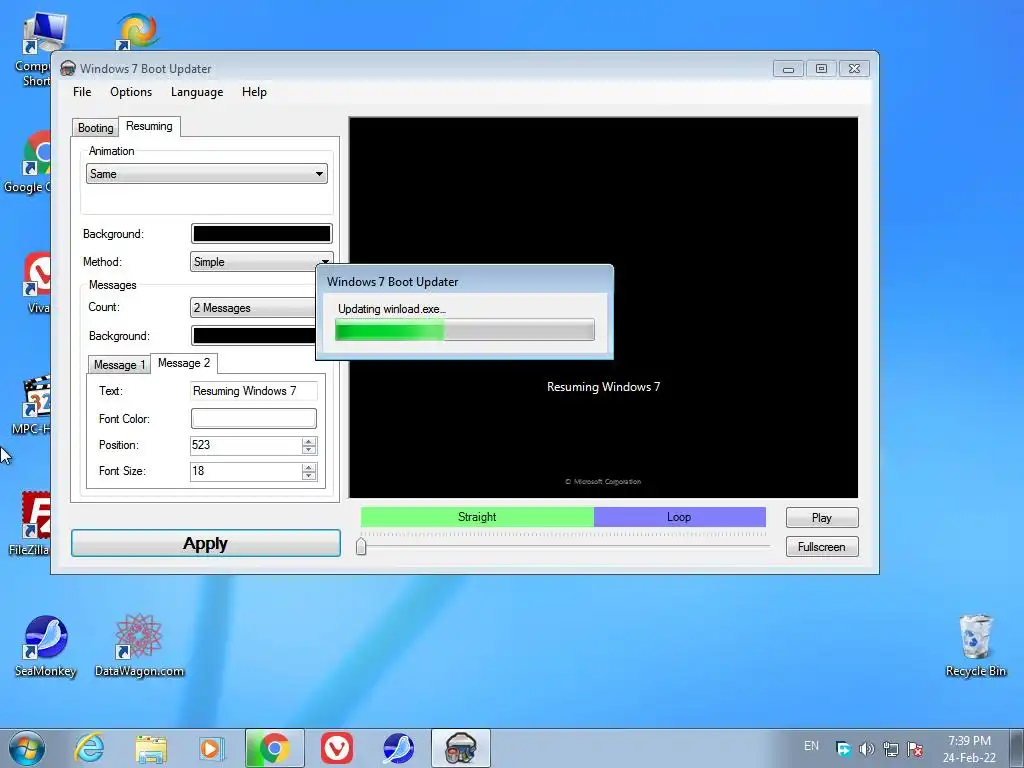The height and width of the screenshot is (768, 1024).
Task: Switch to the Booting tab
Action: click(95, 128)
